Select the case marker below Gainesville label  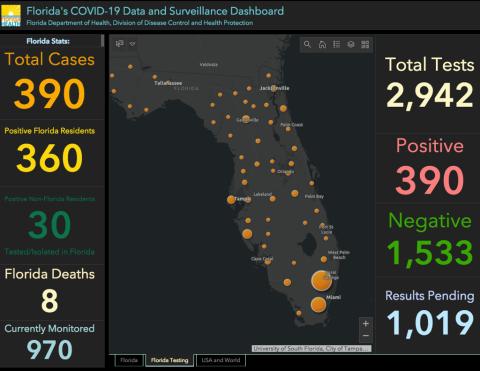pos(246,119)
